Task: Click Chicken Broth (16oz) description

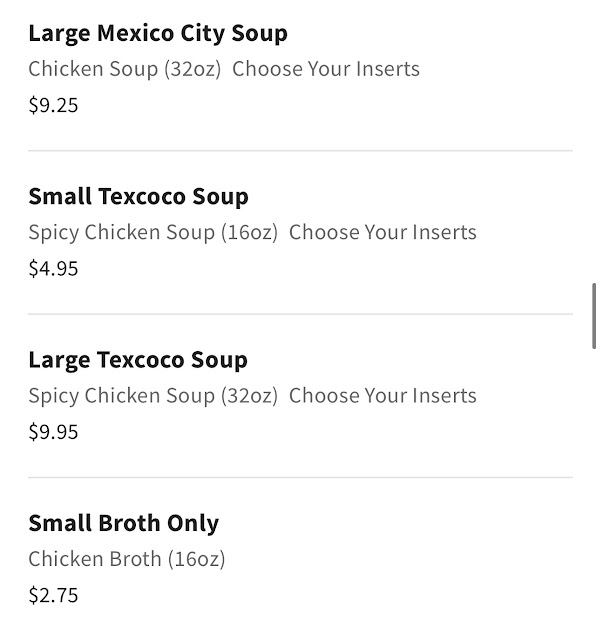Action: 127,559
